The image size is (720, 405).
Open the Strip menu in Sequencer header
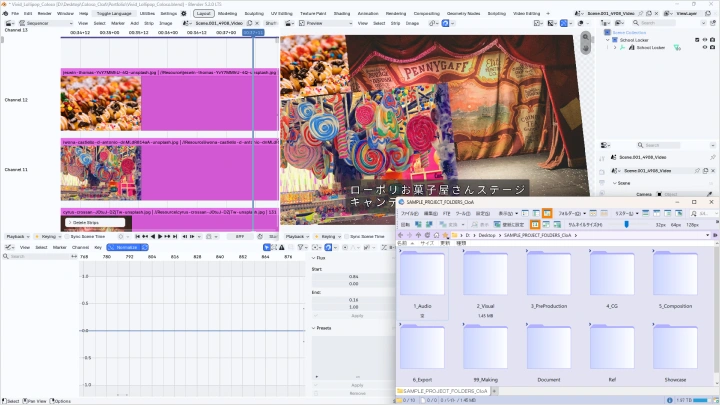[x=149, y=23]
